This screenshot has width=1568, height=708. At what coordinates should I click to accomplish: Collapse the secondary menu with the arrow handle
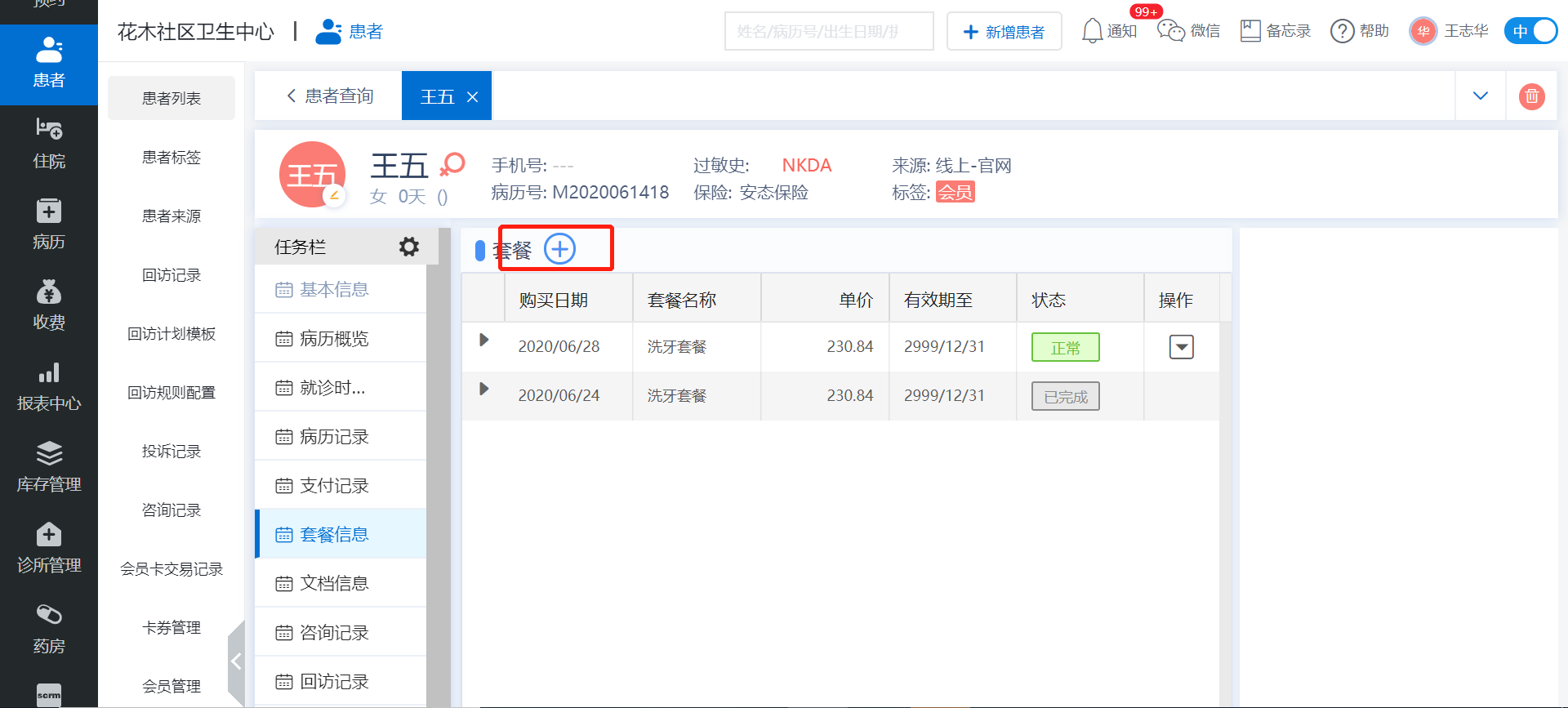pos(236,661)
